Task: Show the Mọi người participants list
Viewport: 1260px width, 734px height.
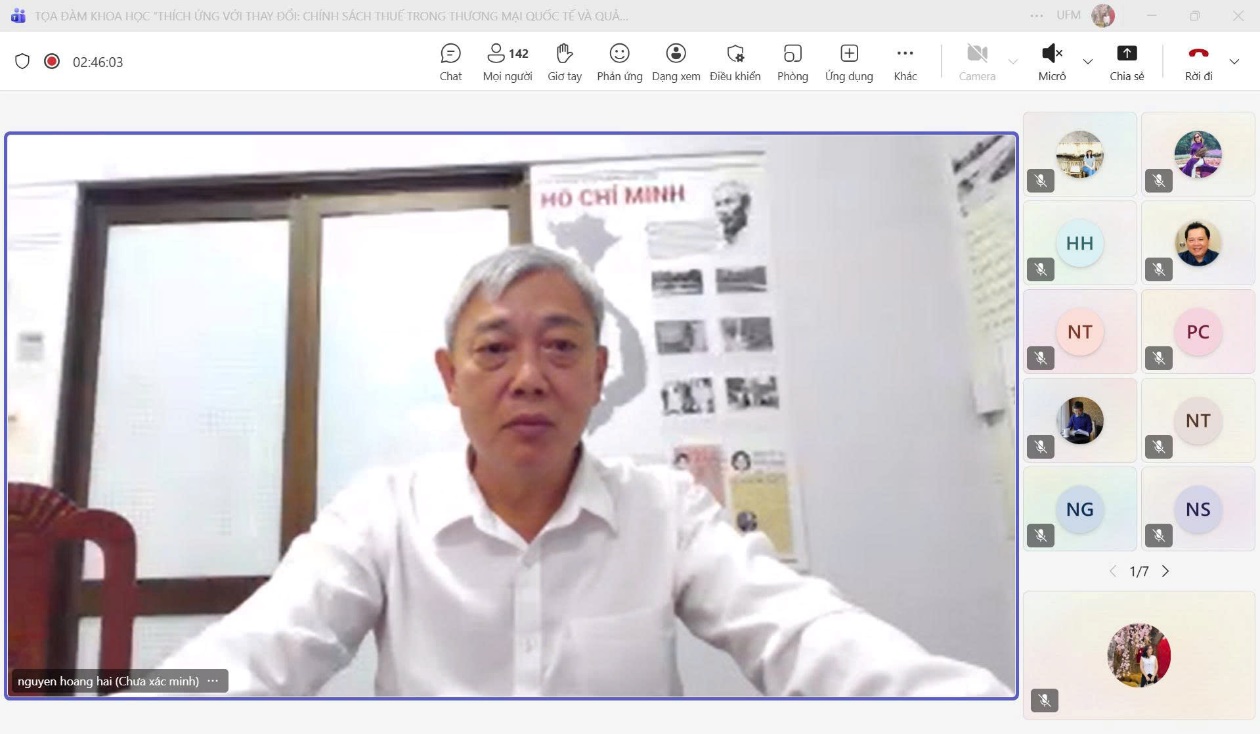Action: (x=507, y=62)
